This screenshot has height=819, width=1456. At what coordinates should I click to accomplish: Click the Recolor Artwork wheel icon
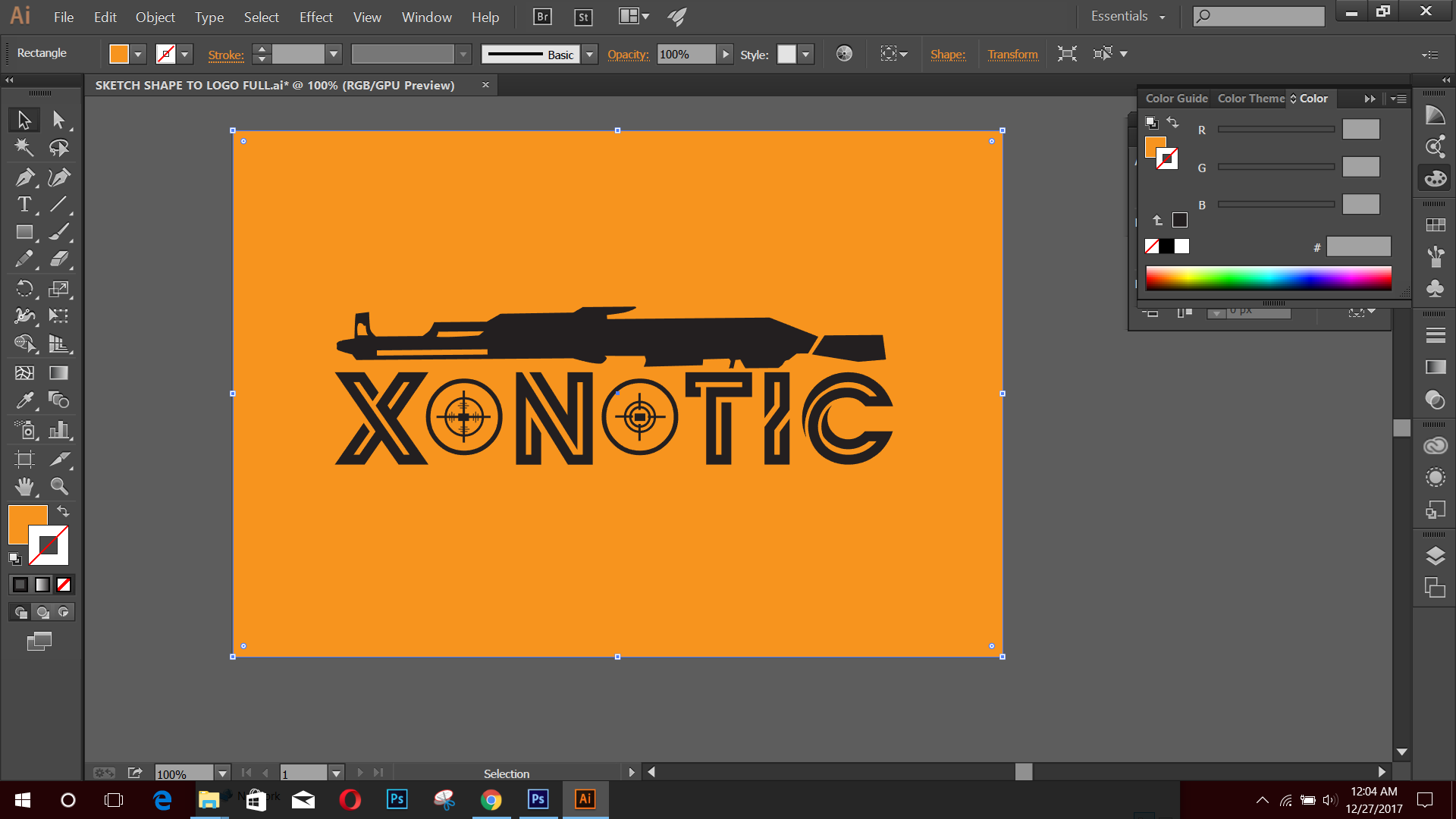(x=844, y=54)
